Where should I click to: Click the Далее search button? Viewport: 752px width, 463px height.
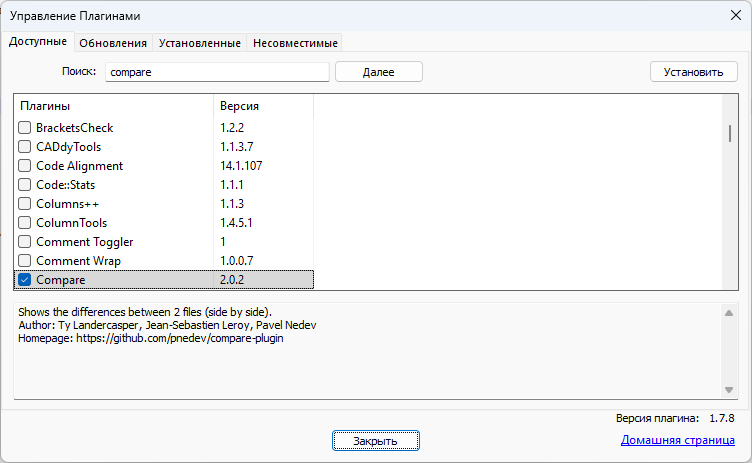378,72
